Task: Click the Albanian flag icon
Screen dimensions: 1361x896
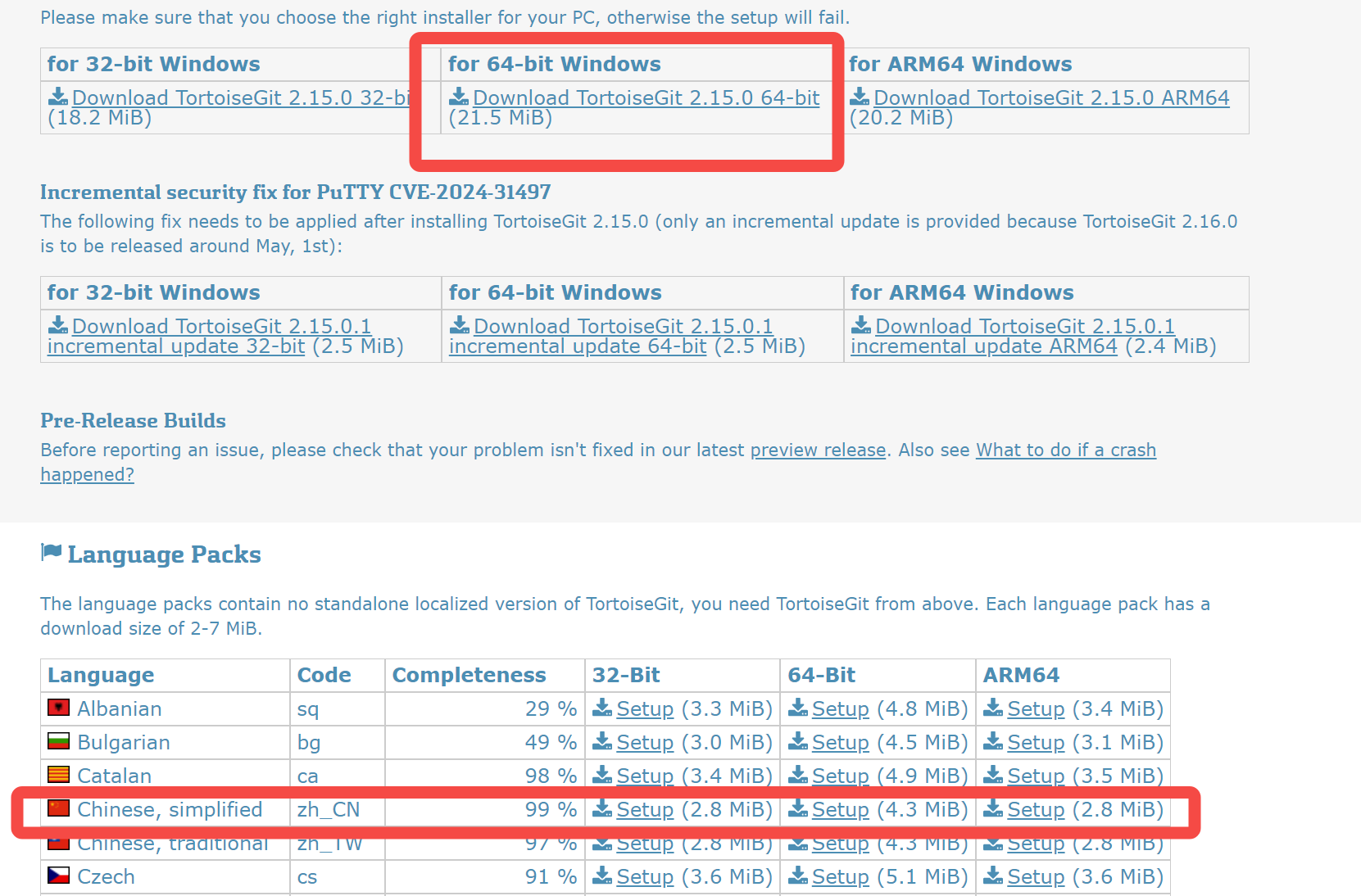Action: point(58,707)
